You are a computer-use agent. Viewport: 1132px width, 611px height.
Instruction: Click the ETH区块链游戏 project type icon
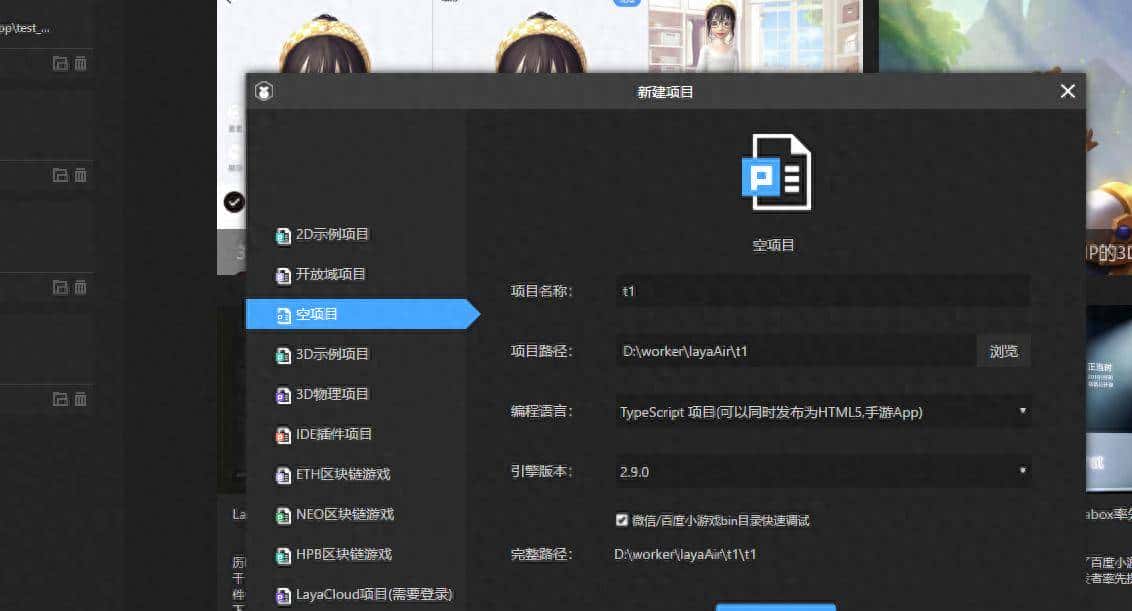(x=281, y=474)
